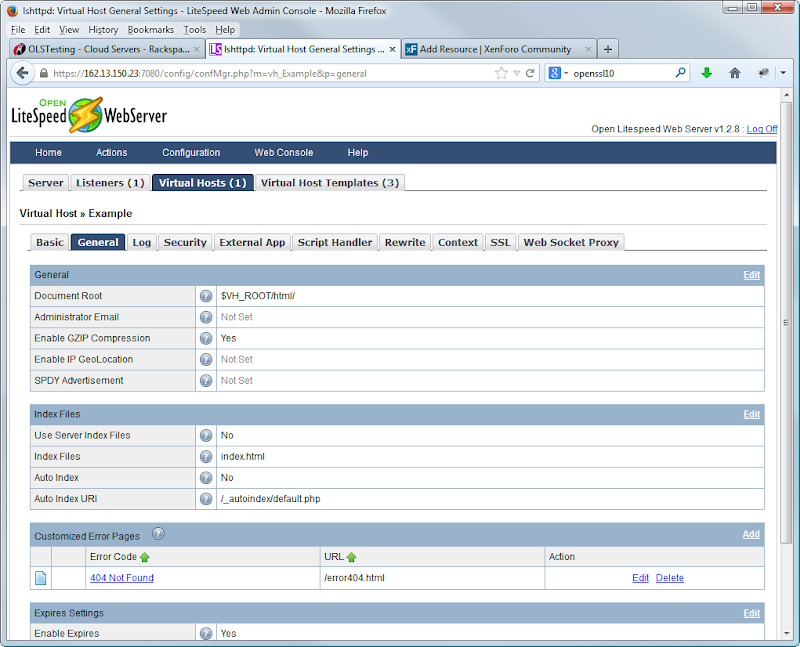The height and width of the screenshot is (647, 800).
Task: Click document icon in 404 Not Found row
Action: (x=41, y=578)
